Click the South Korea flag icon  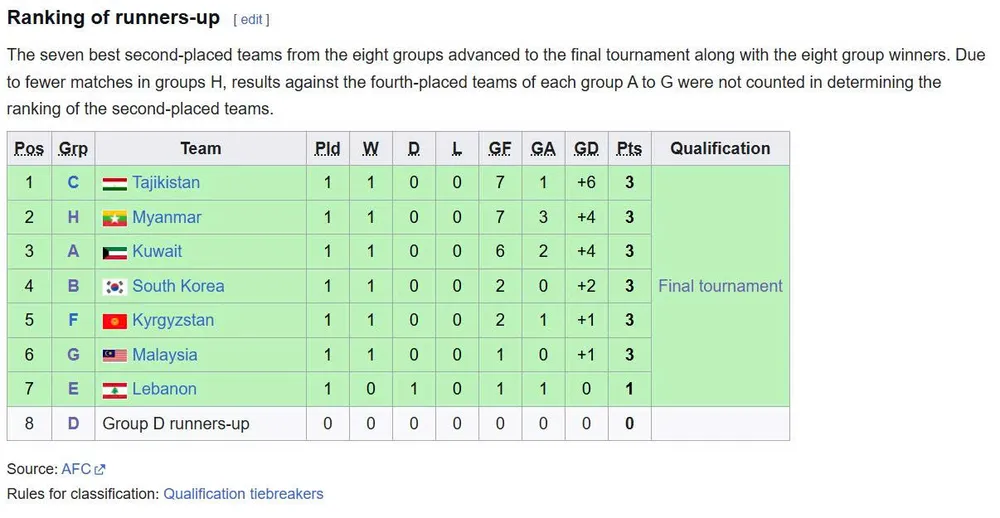(x=115, y=287)
